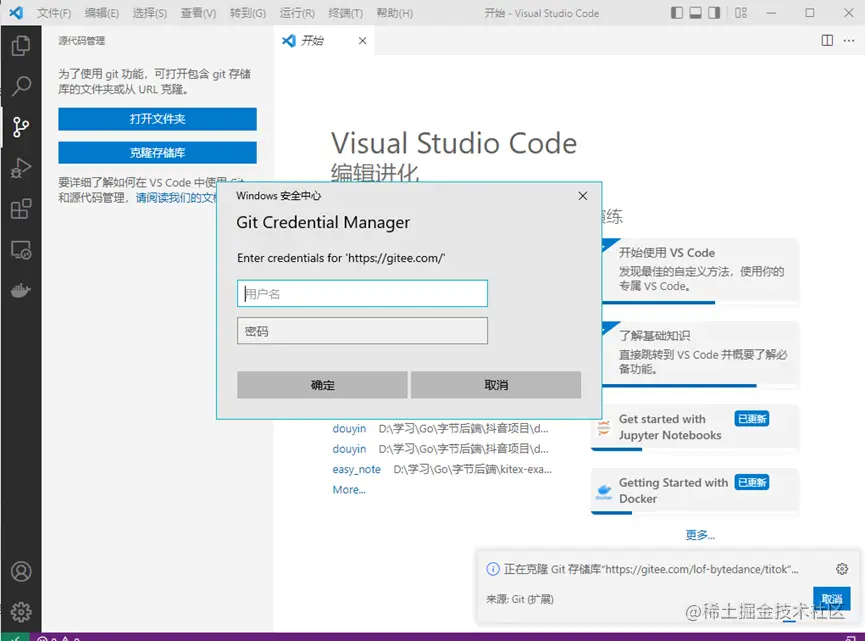Open the easy_note recent project

click(356, 469)
